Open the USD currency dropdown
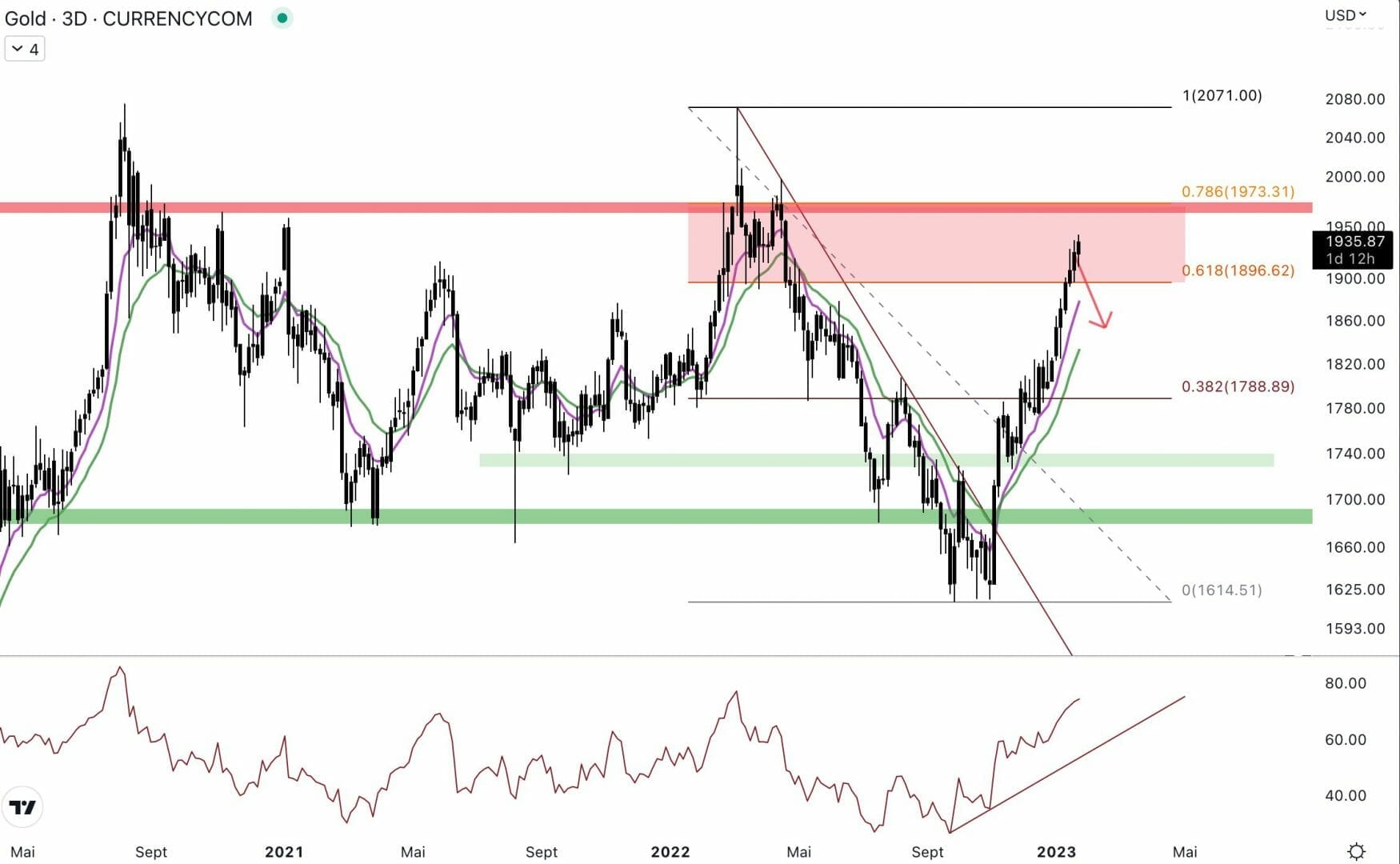This screenshot has height=864, width=1400. pos(1345,15)
